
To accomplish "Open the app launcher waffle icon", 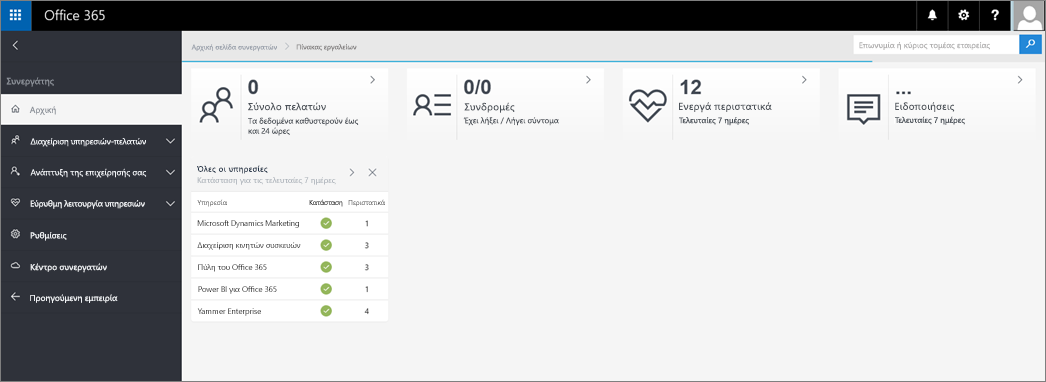I will point(15,15).
